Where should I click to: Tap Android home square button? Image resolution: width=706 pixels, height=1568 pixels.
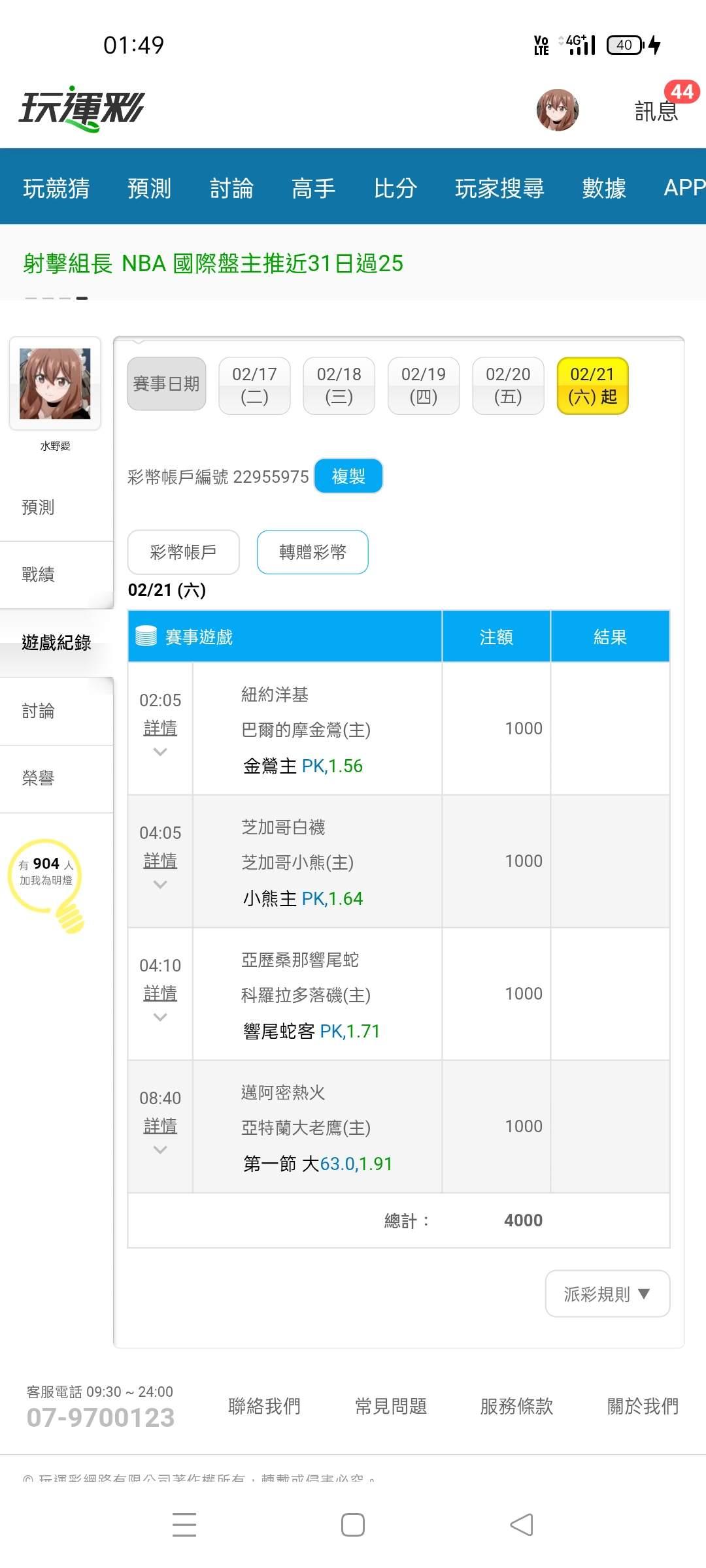click(x=353, y=1524)
